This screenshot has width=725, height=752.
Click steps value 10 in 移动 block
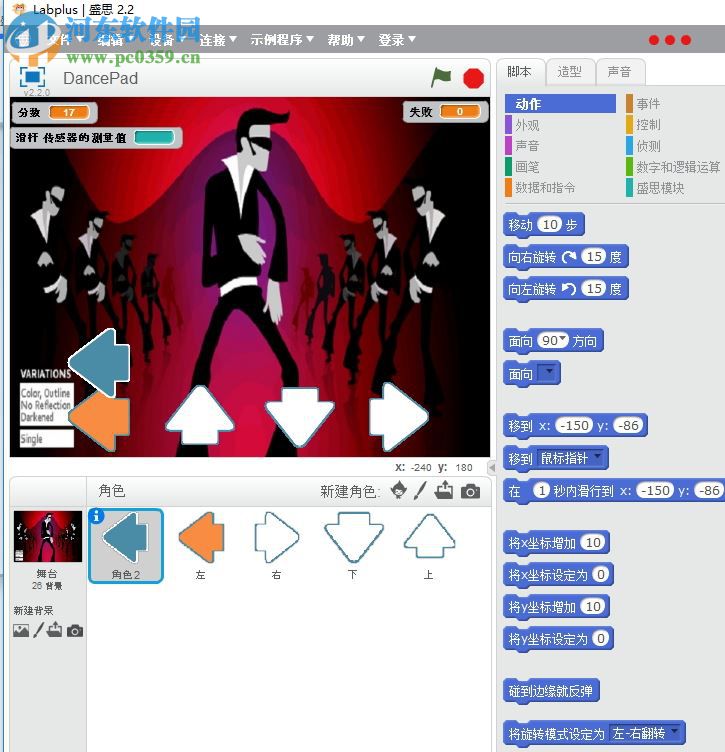click(x=550, y=224)
